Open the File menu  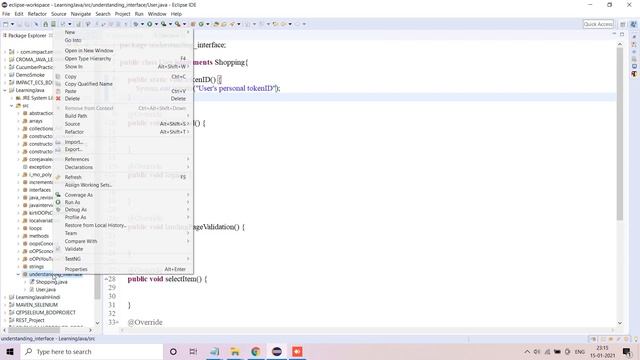point(6,14)
